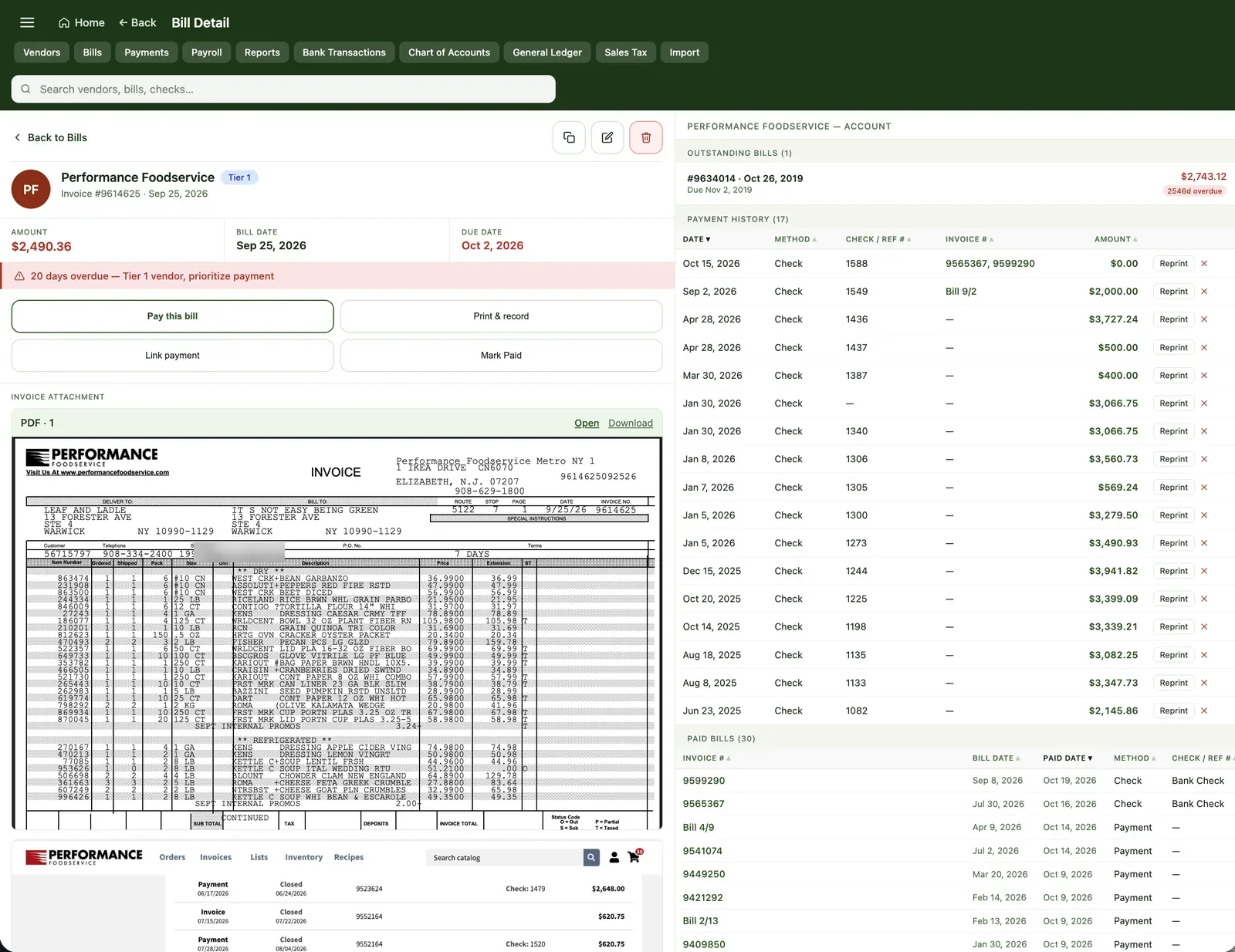Screen dimensions: 1235x952
Task: Download the invoice PDF attachment
Action: coord(631,423)
